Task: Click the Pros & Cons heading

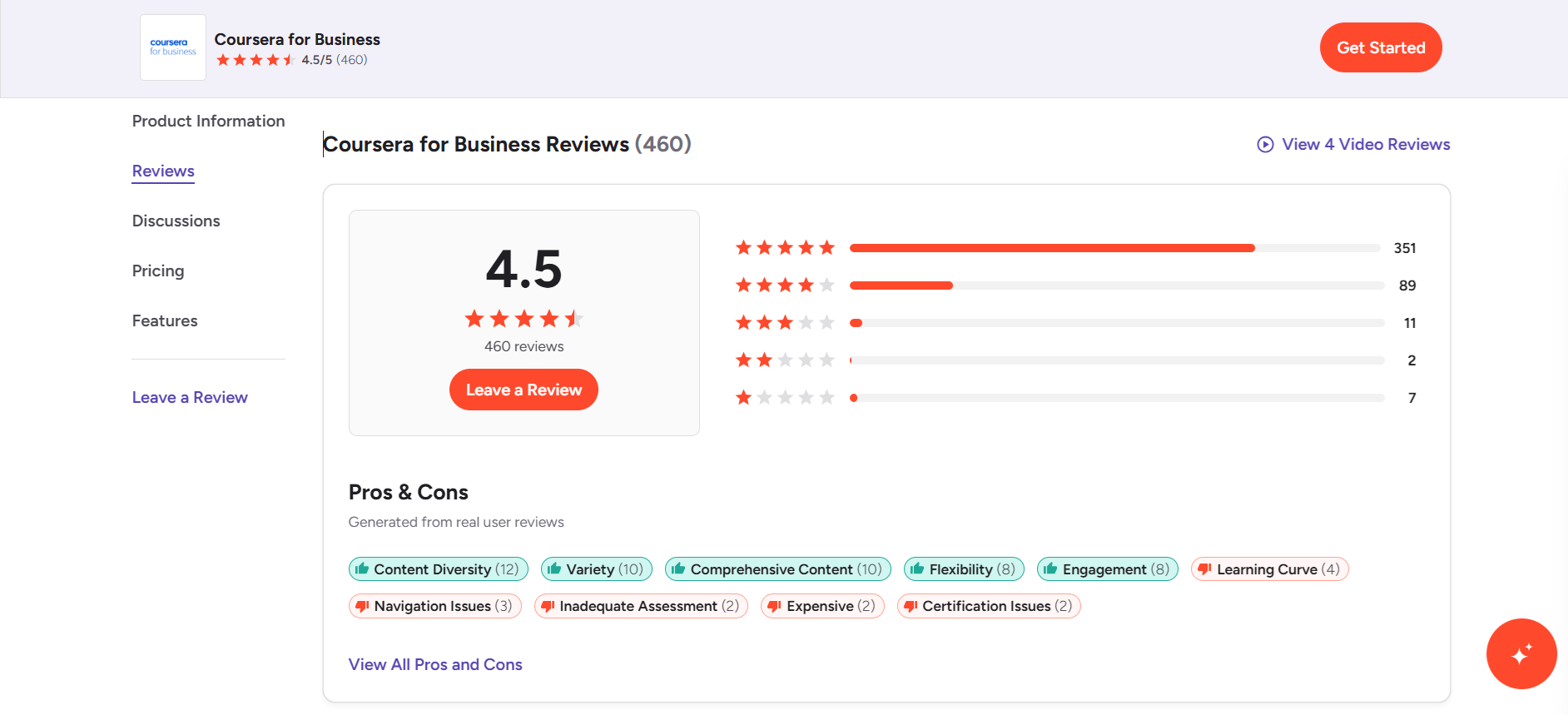Action: (x=409, y=492)
